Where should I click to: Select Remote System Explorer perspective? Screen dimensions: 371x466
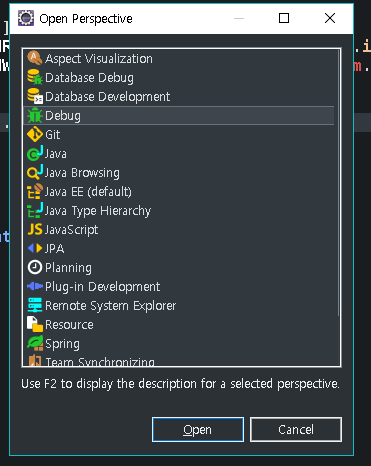110,306
